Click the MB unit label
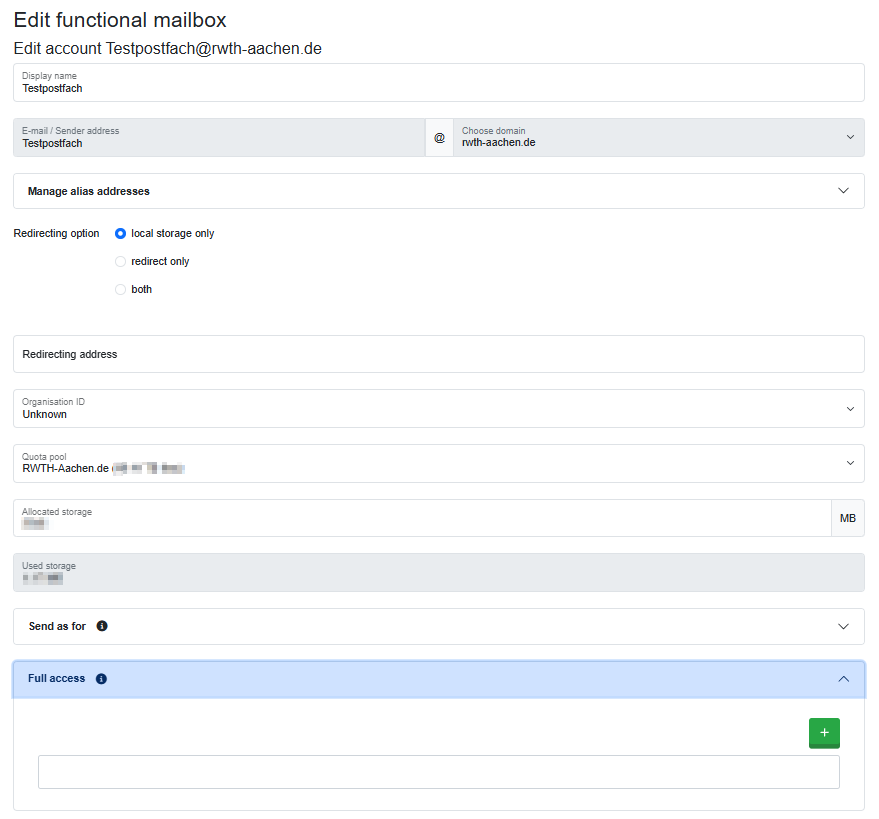 pos(847,518)
